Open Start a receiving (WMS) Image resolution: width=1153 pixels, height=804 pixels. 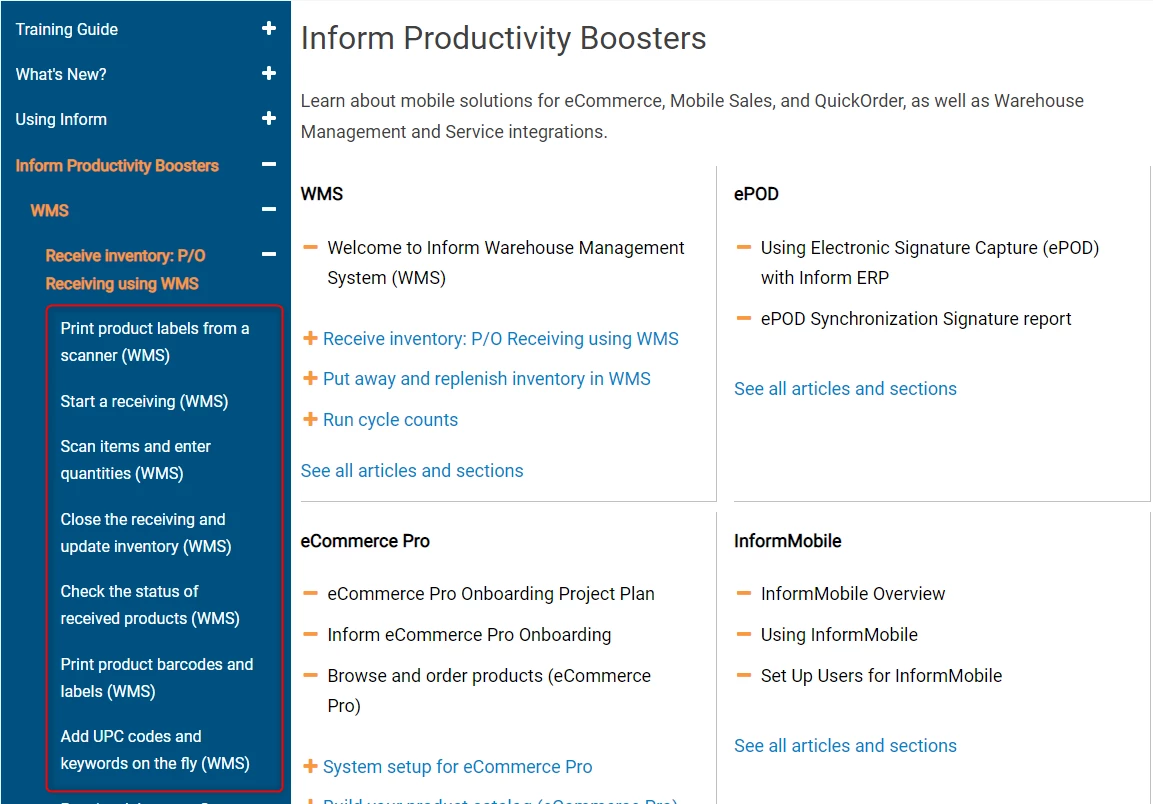(x=144, y=402)
